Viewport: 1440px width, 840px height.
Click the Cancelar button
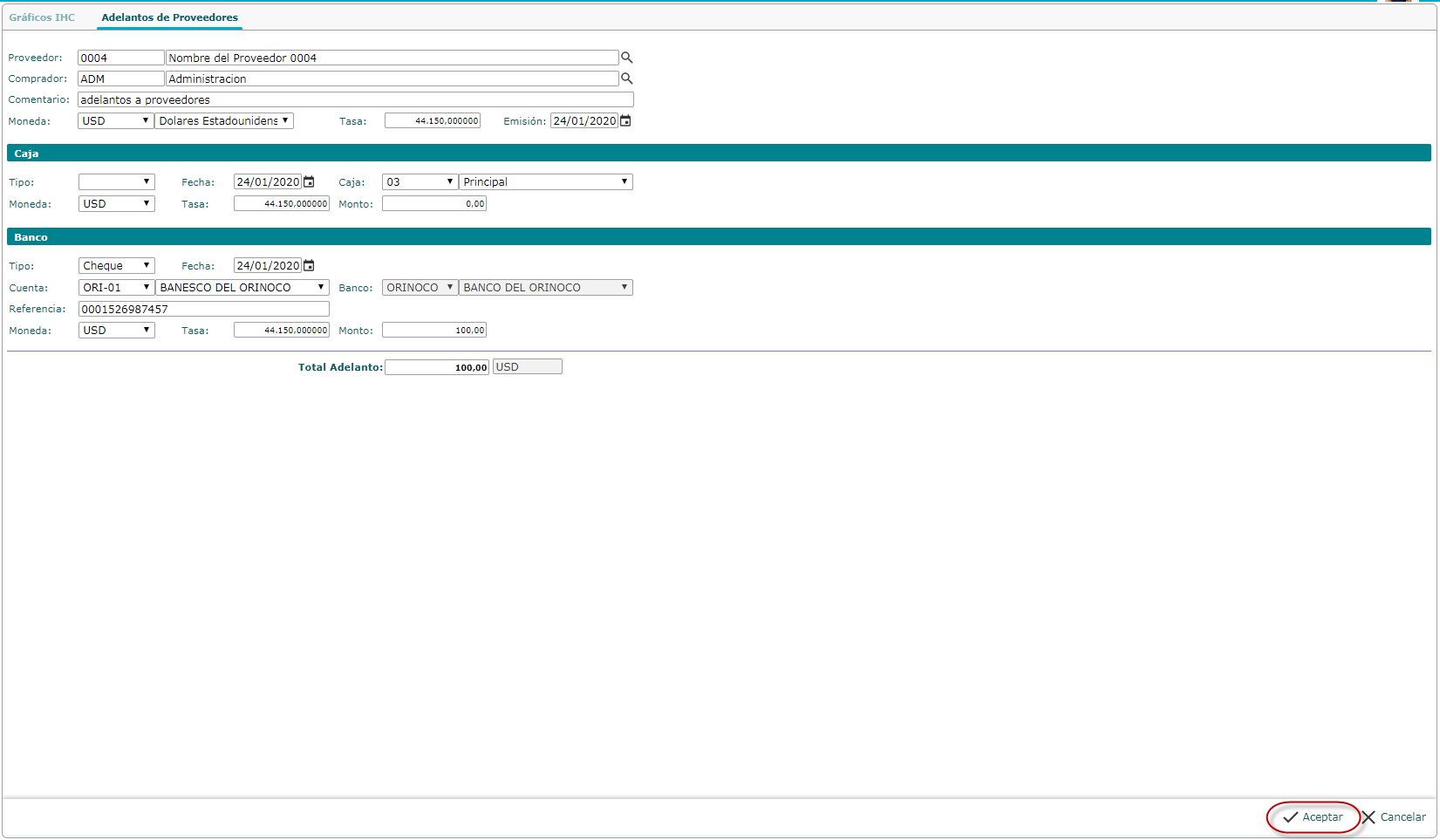pos(1394,817)
